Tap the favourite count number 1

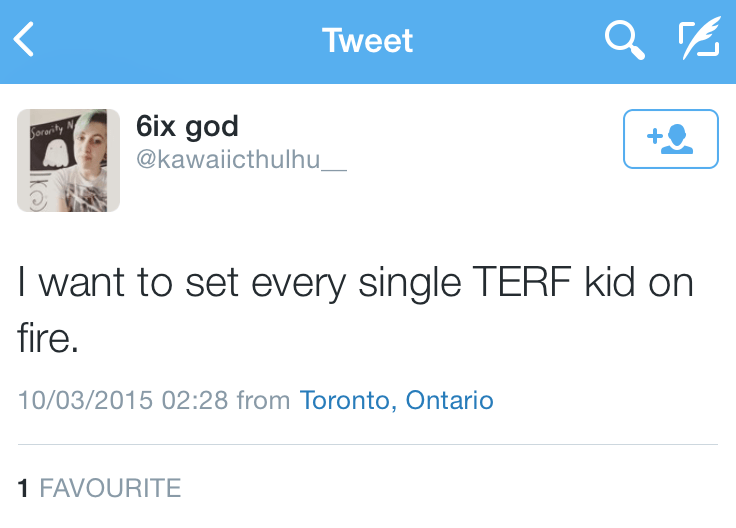pos(23,488)
